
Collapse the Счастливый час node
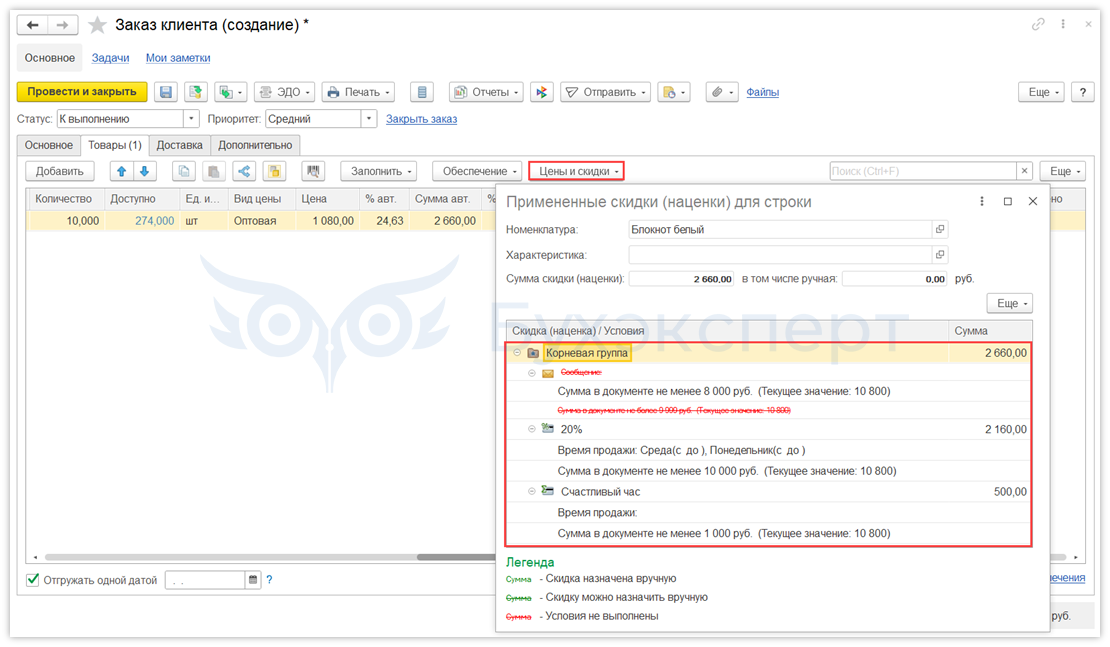[x=532, y=491]
